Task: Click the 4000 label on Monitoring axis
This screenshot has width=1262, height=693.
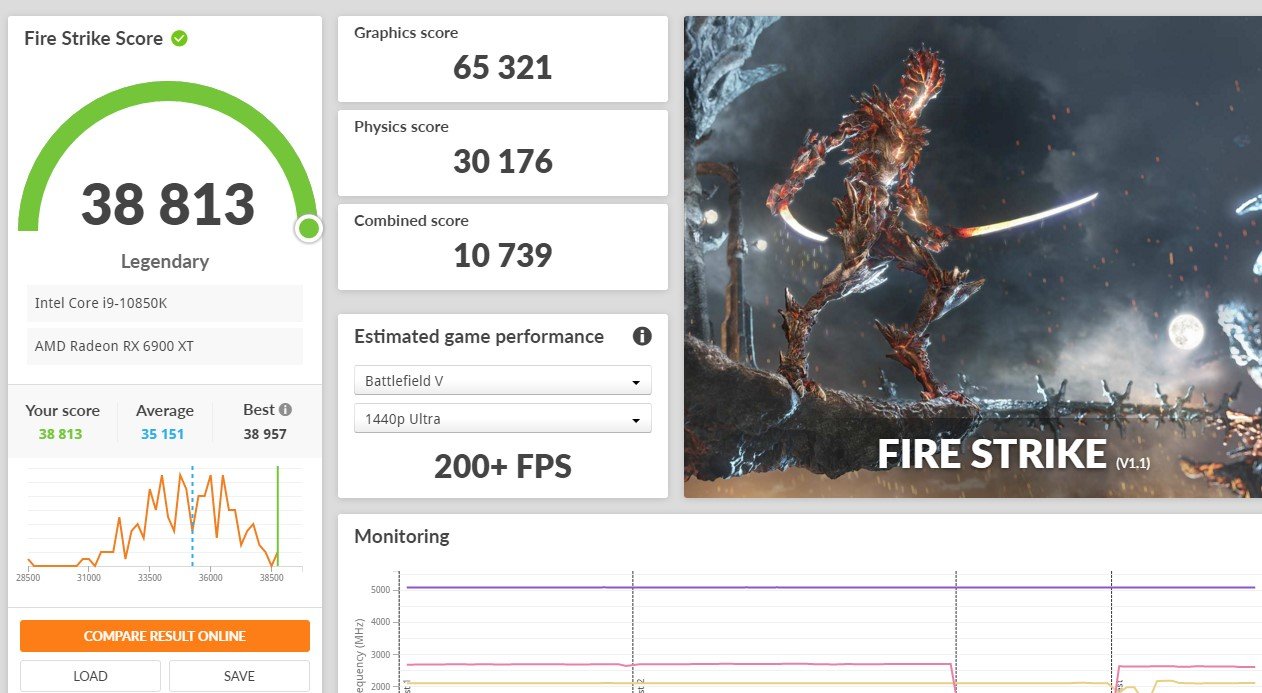Action: (x=380, y=622)
